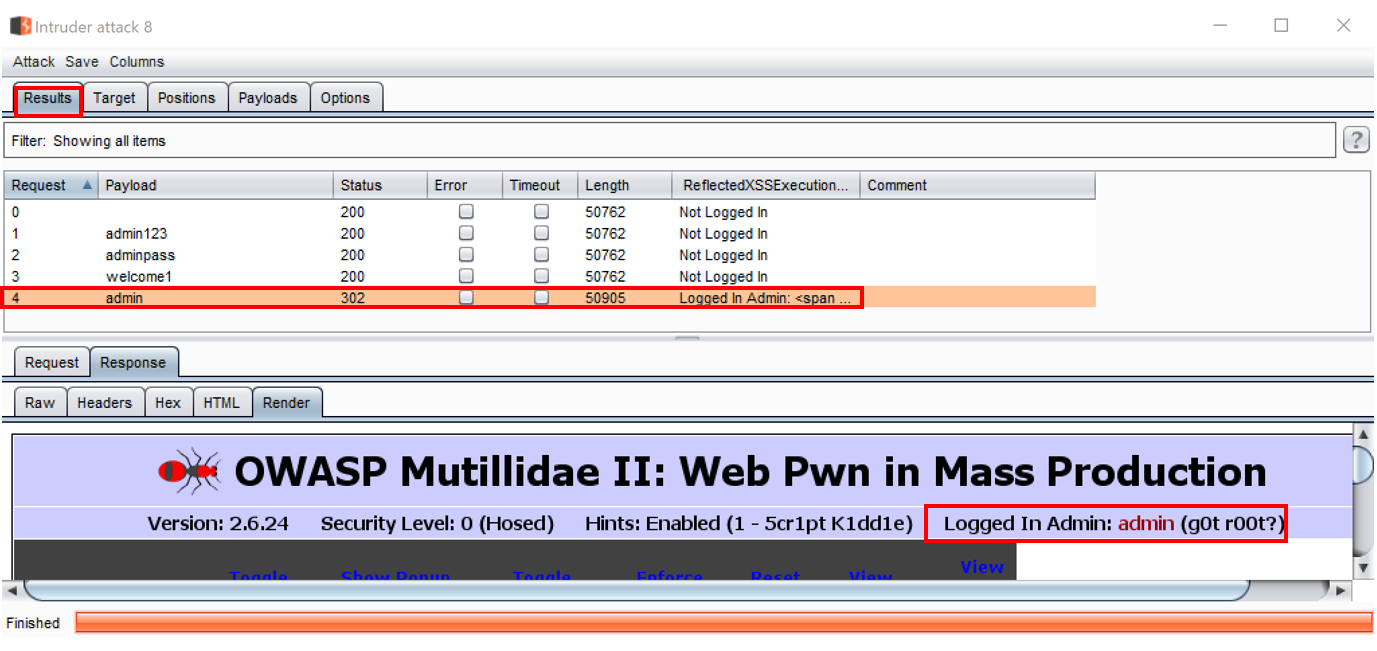Toggle Timeout checkbox for admin row
Screen dimensions: 1377x651
click(x=541, y=298)
